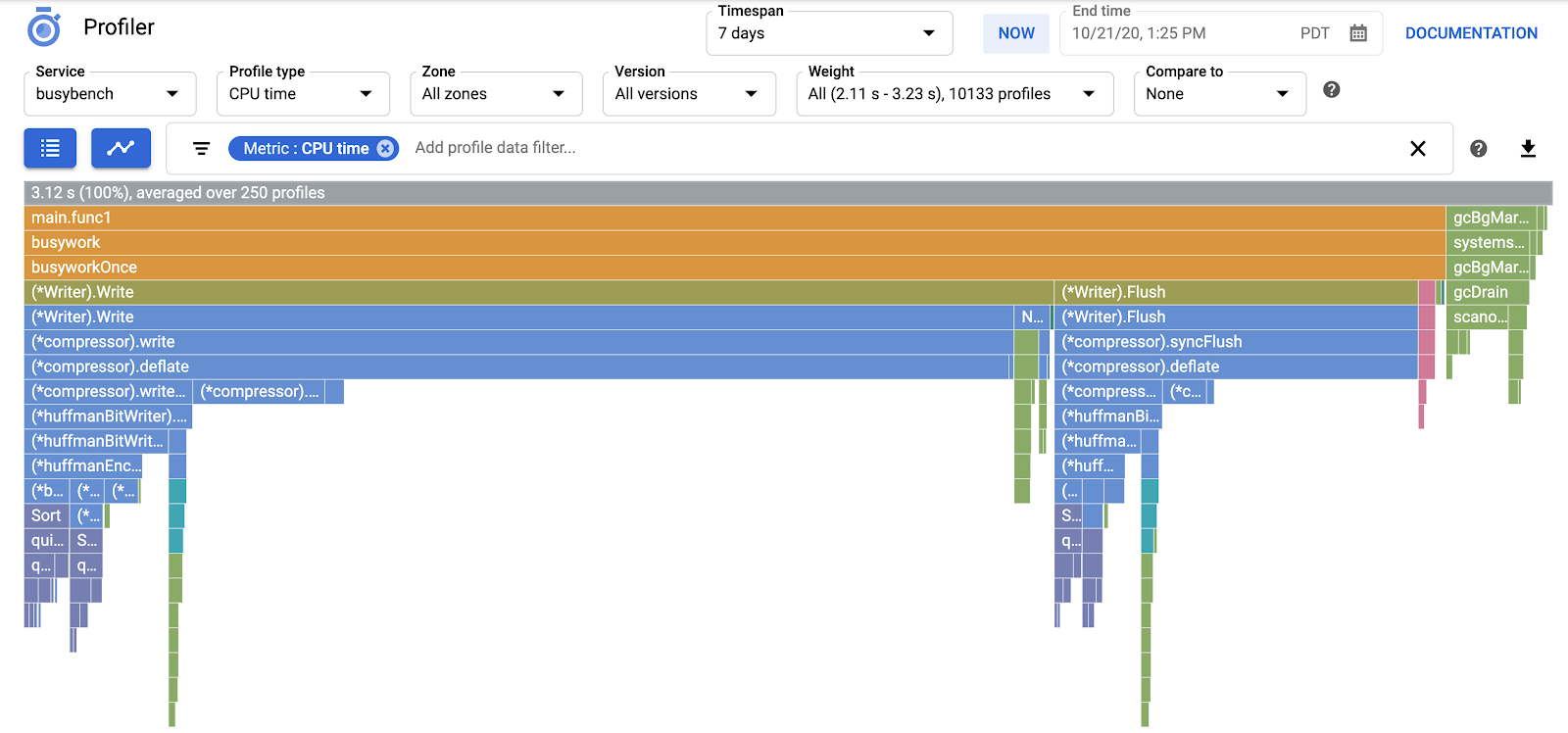The image size is (1568, 733).
Task: Open the End time calendar picker
Action: point(1358,33)
